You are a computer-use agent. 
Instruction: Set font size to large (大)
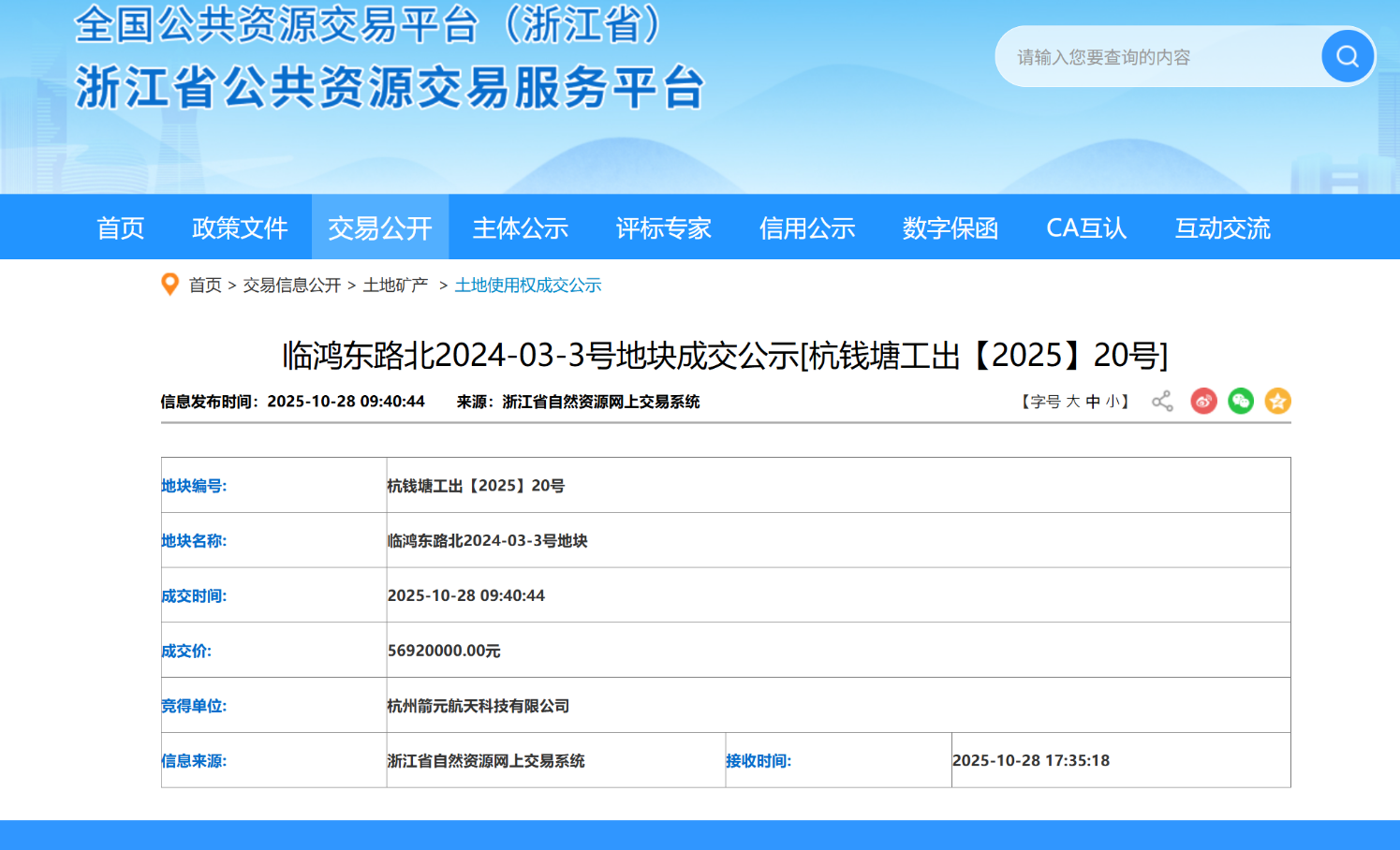click(x=1073, y=402)
